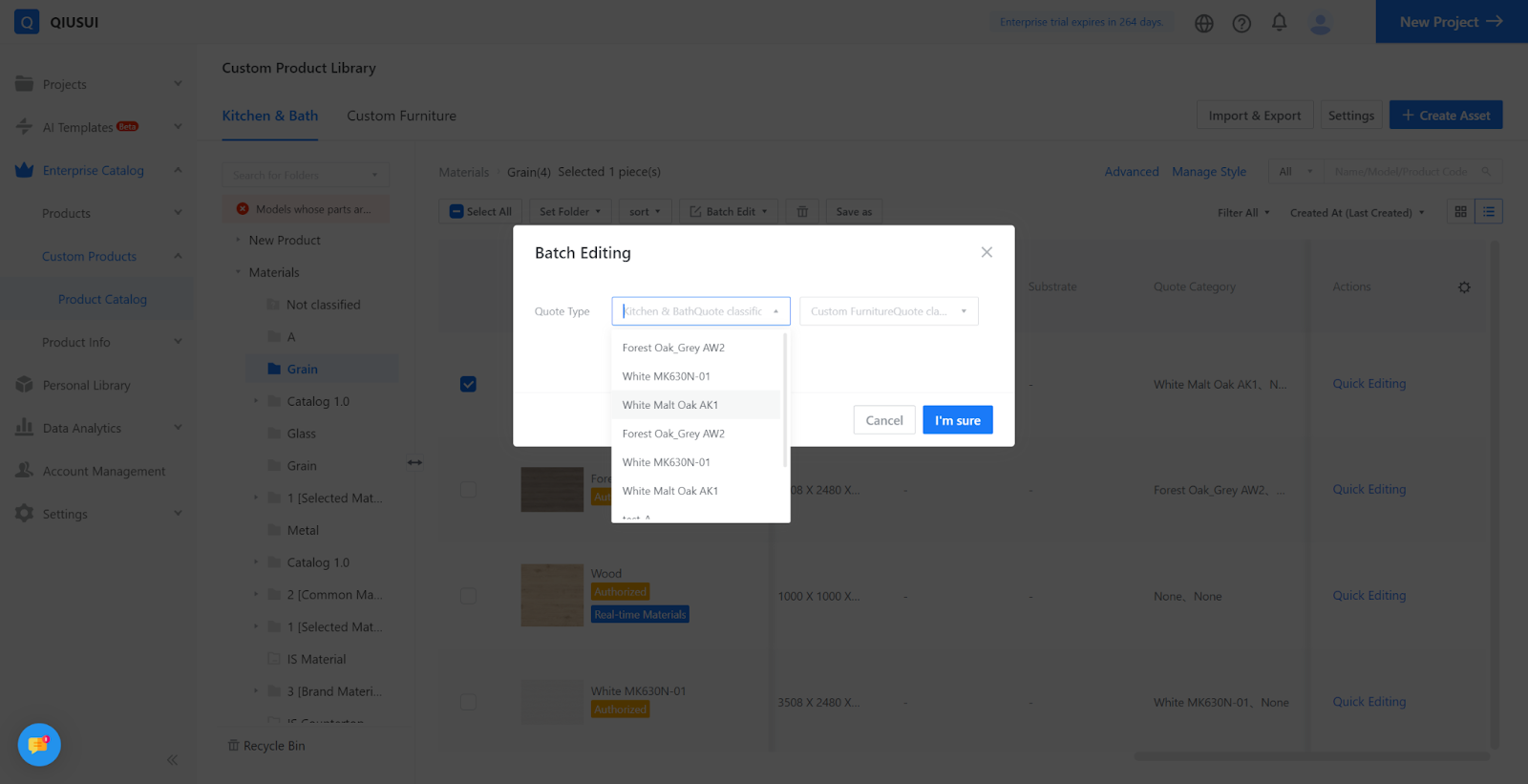Check the Wood material row checkbox
This screenshot has width=1528, height=784.
click(468, 596)
